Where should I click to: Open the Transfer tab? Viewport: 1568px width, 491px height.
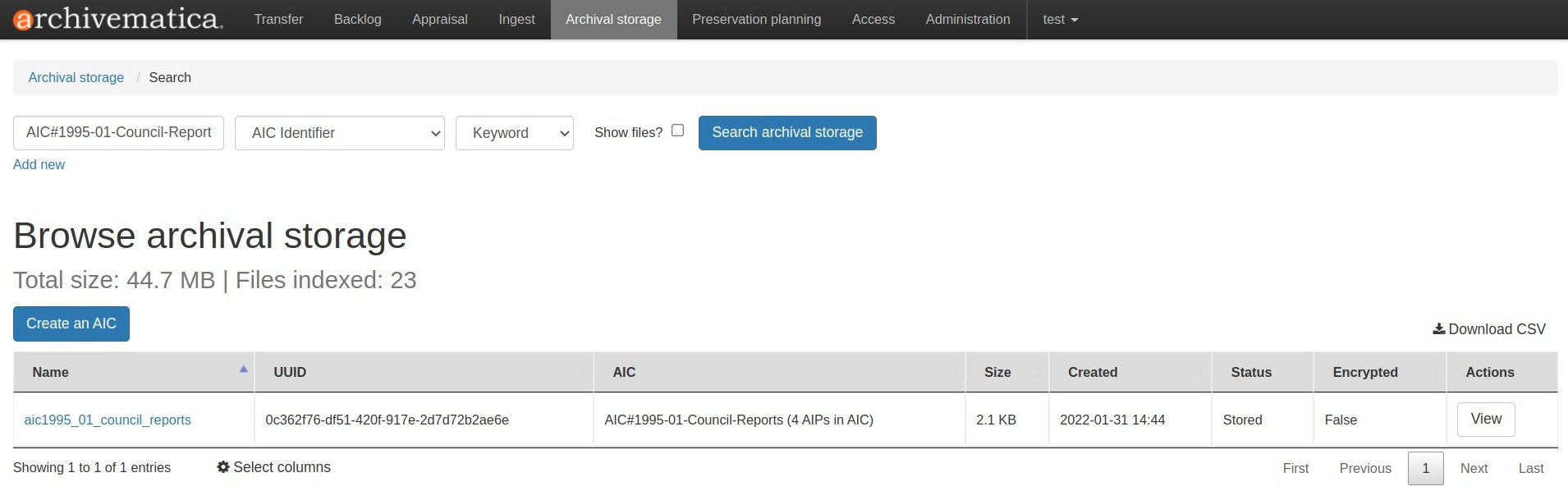coord(278,20)
